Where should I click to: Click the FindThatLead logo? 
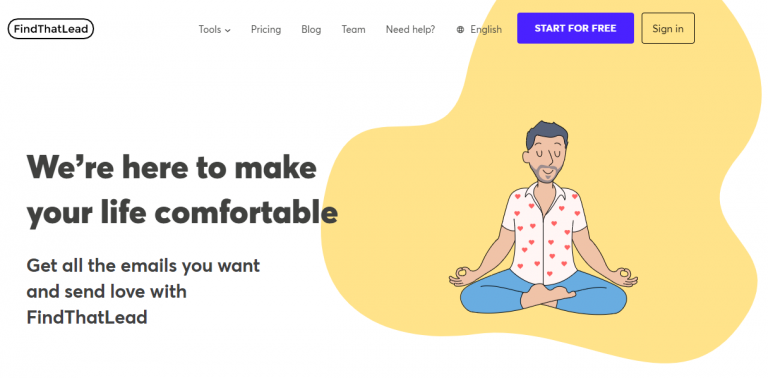point(50,29)
